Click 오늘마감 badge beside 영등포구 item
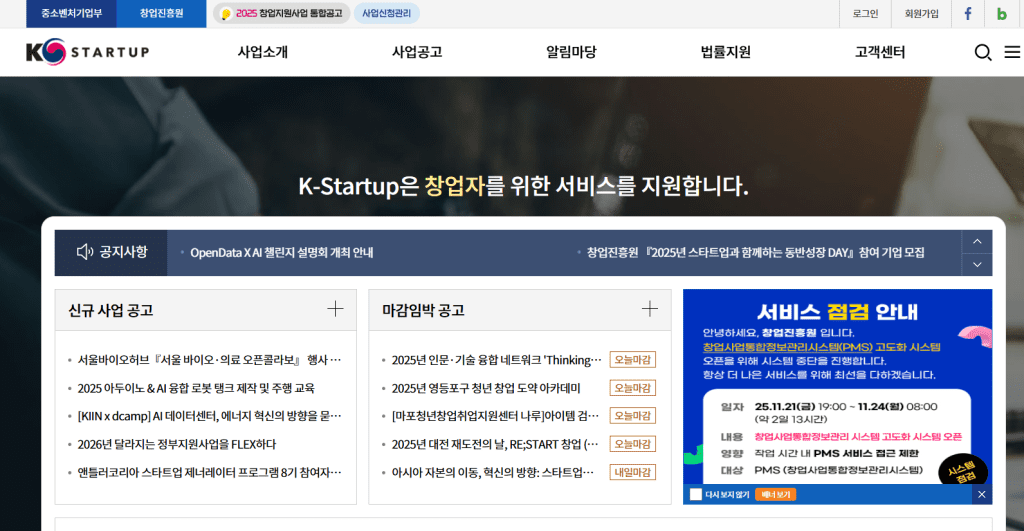This screenshot has height=531, width=1024. 632,388
